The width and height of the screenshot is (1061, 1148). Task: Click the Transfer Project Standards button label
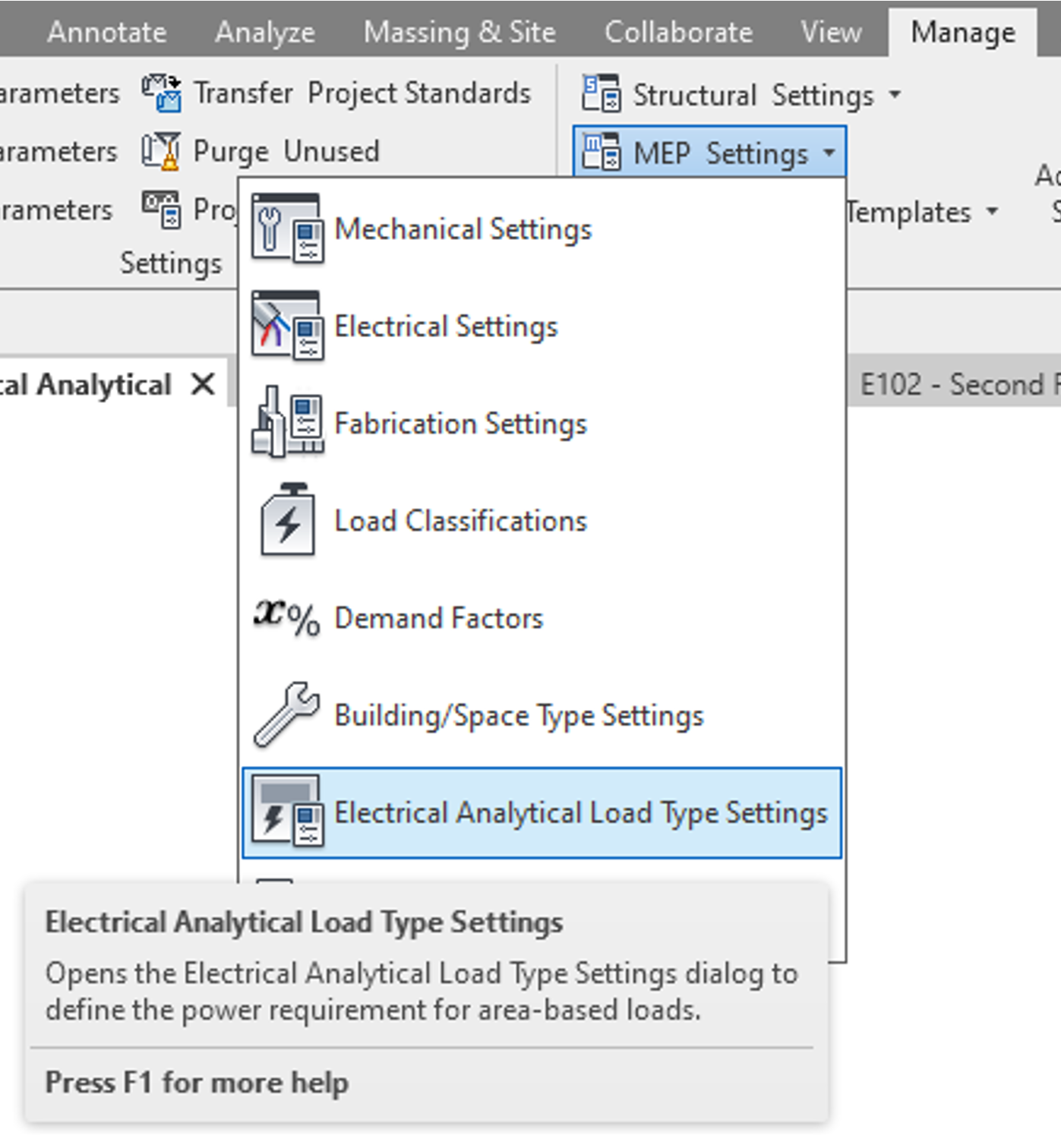(x=362, y=93)
